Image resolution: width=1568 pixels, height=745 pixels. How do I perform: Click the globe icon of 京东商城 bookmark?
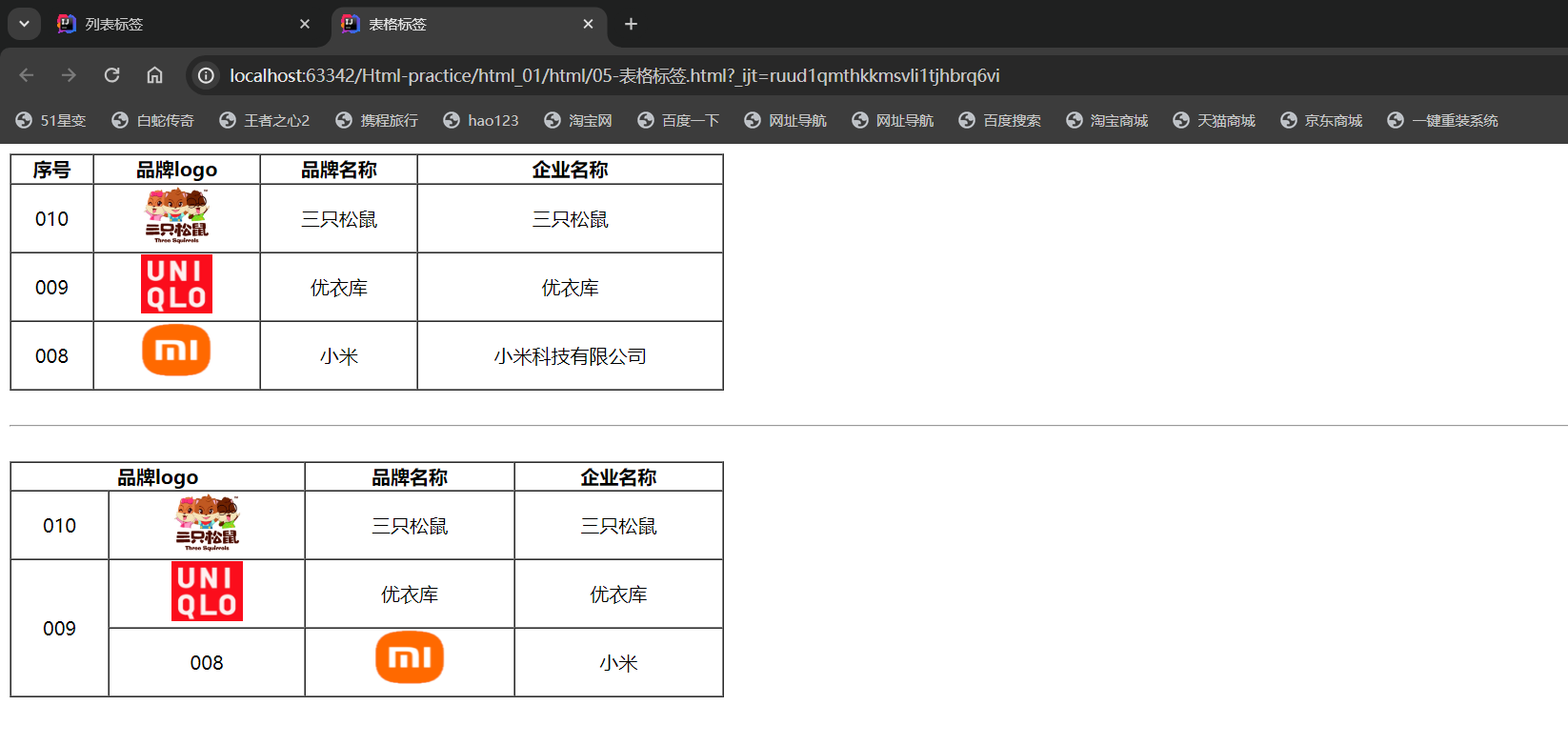point(1289,120)
